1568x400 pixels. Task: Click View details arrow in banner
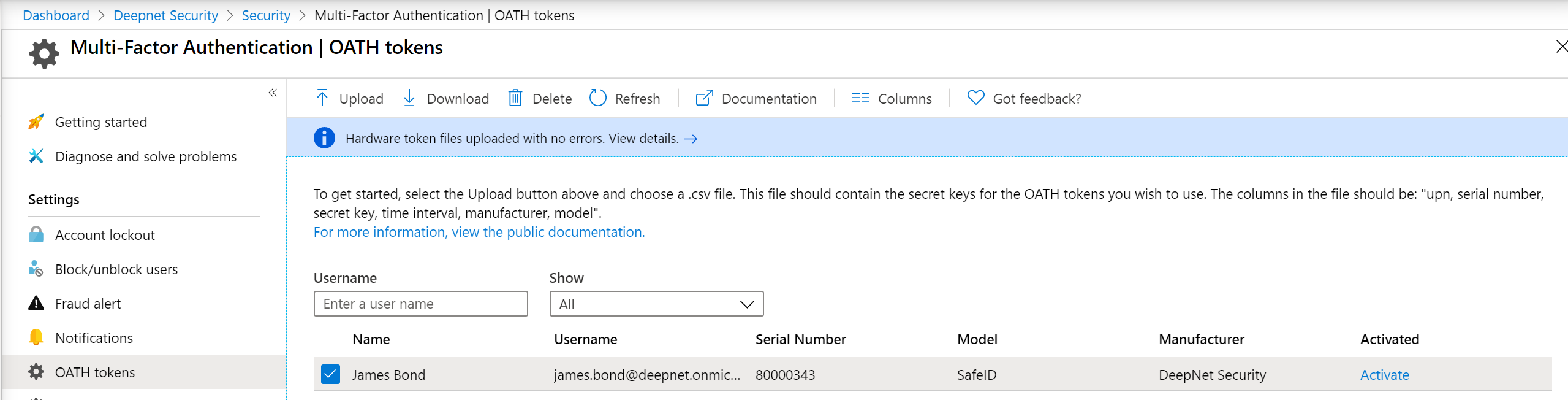coord(691,139)
